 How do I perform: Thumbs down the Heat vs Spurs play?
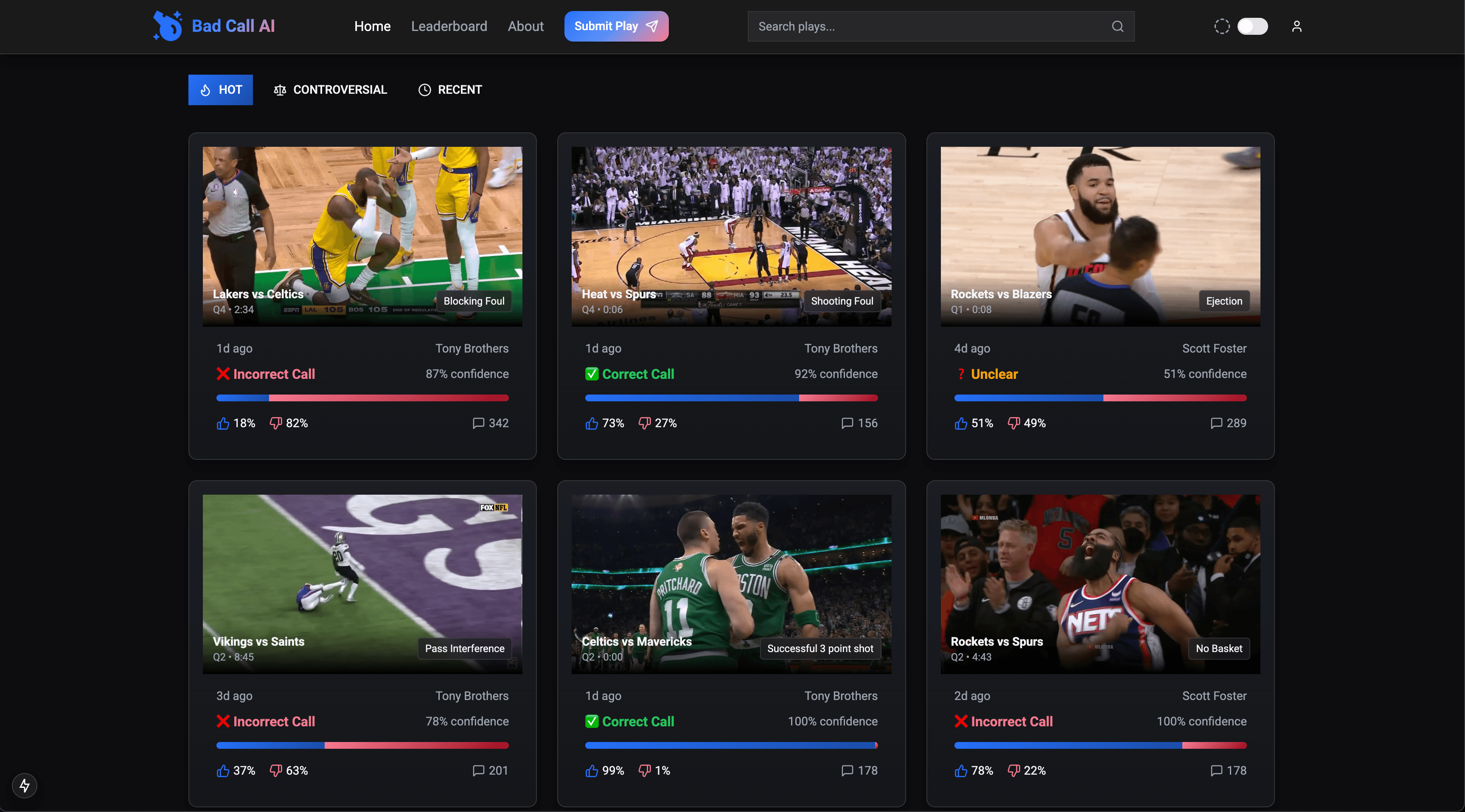pos(645,423)
